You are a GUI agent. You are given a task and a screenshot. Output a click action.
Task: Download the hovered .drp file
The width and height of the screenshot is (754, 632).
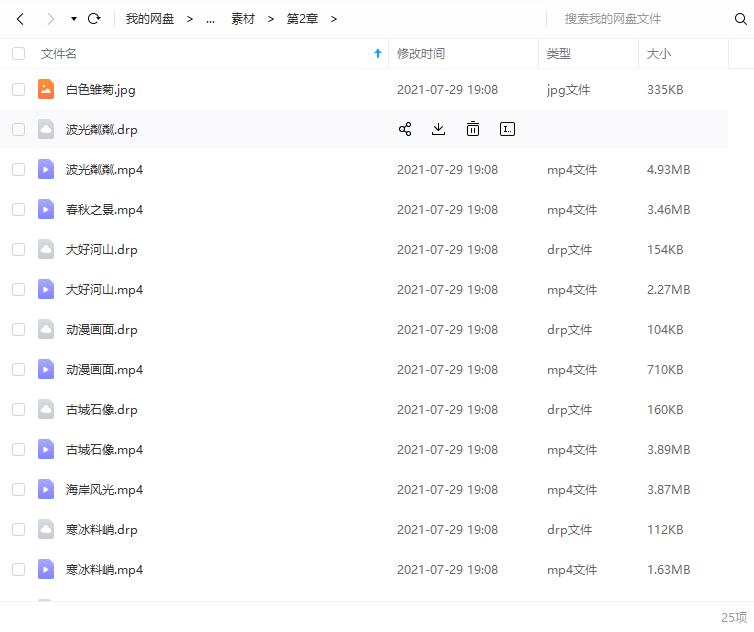point(438,129)
